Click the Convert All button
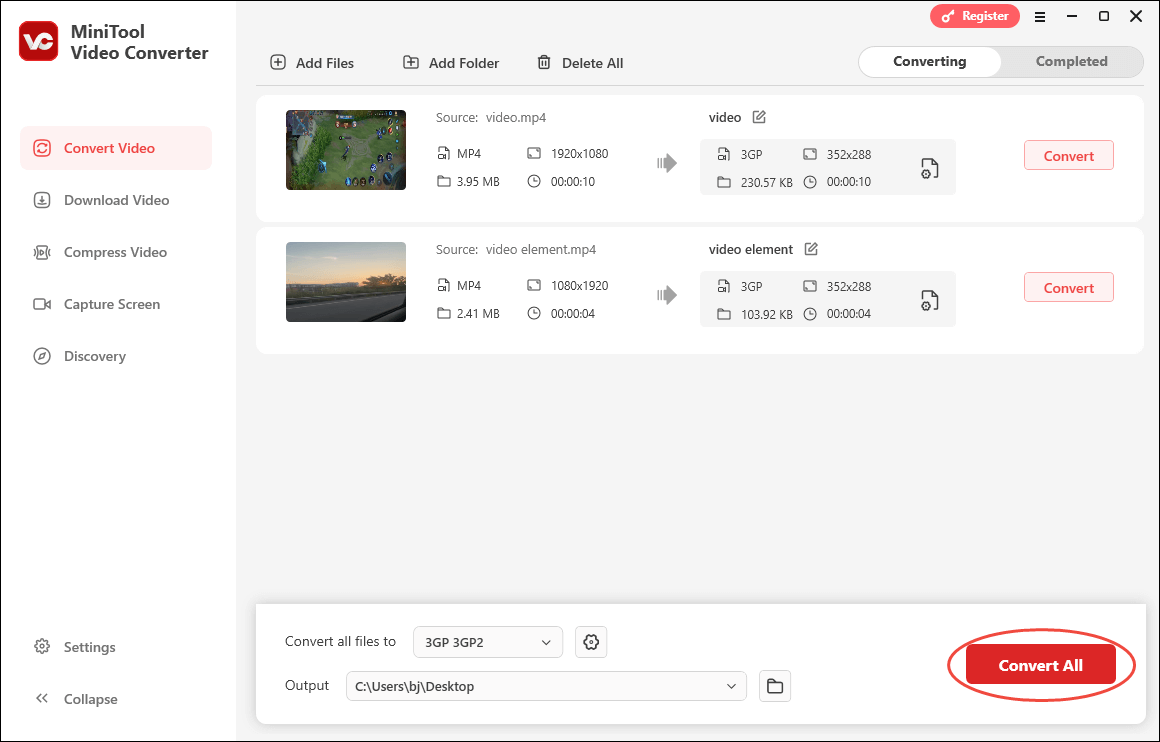 point(1040,664)
